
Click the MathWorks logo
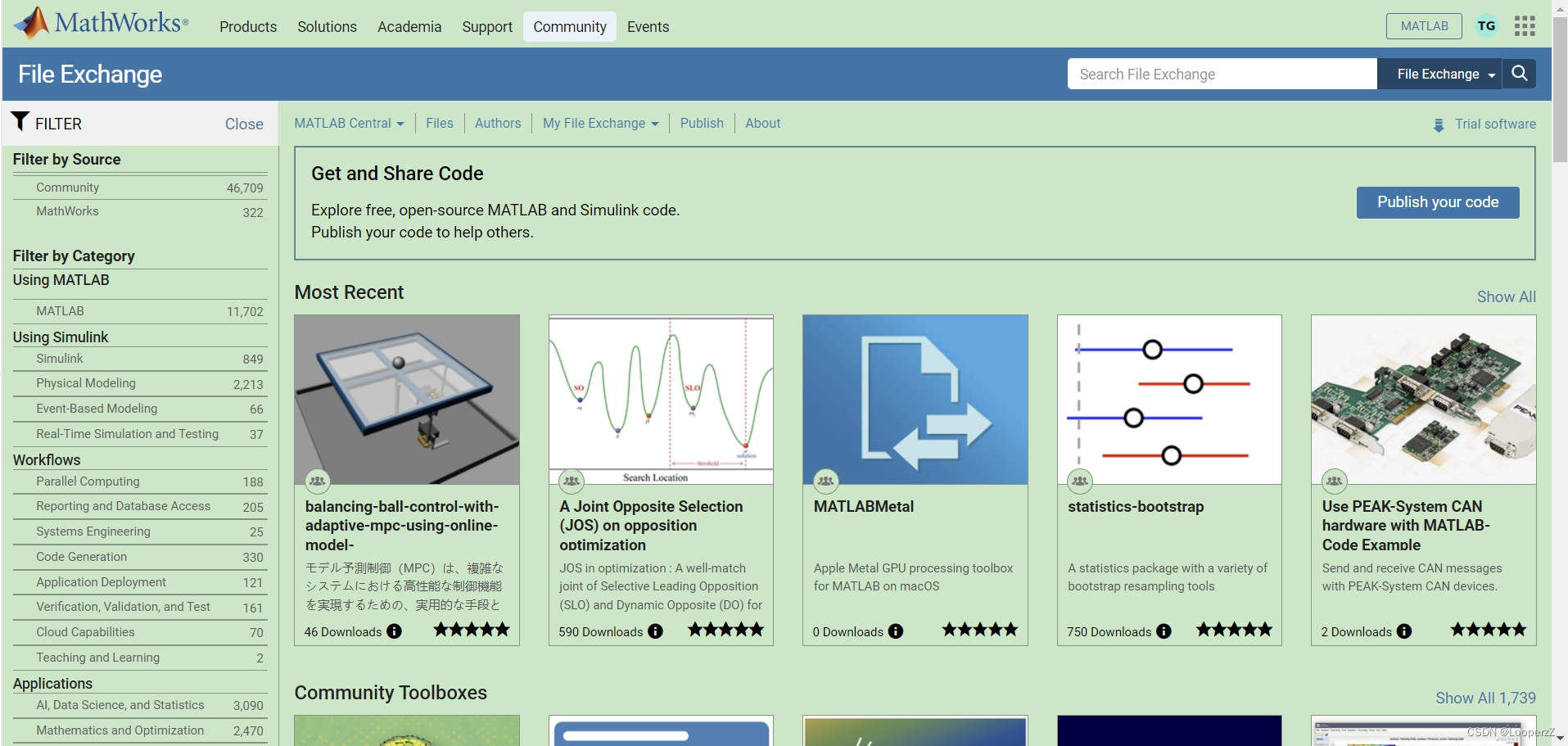tap(102, 23)
